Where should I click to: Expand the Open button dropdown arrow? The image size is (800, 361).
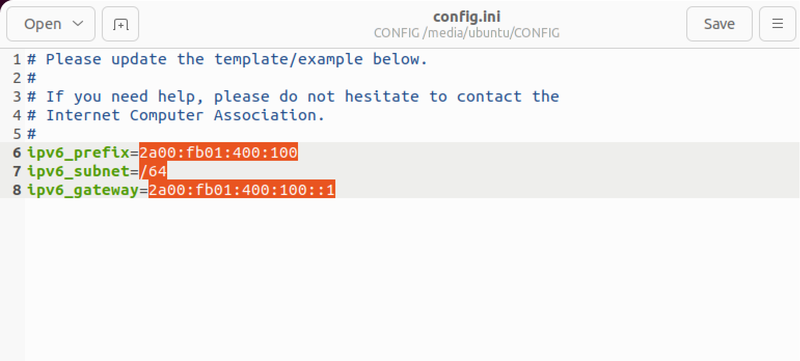click(78, 24)
